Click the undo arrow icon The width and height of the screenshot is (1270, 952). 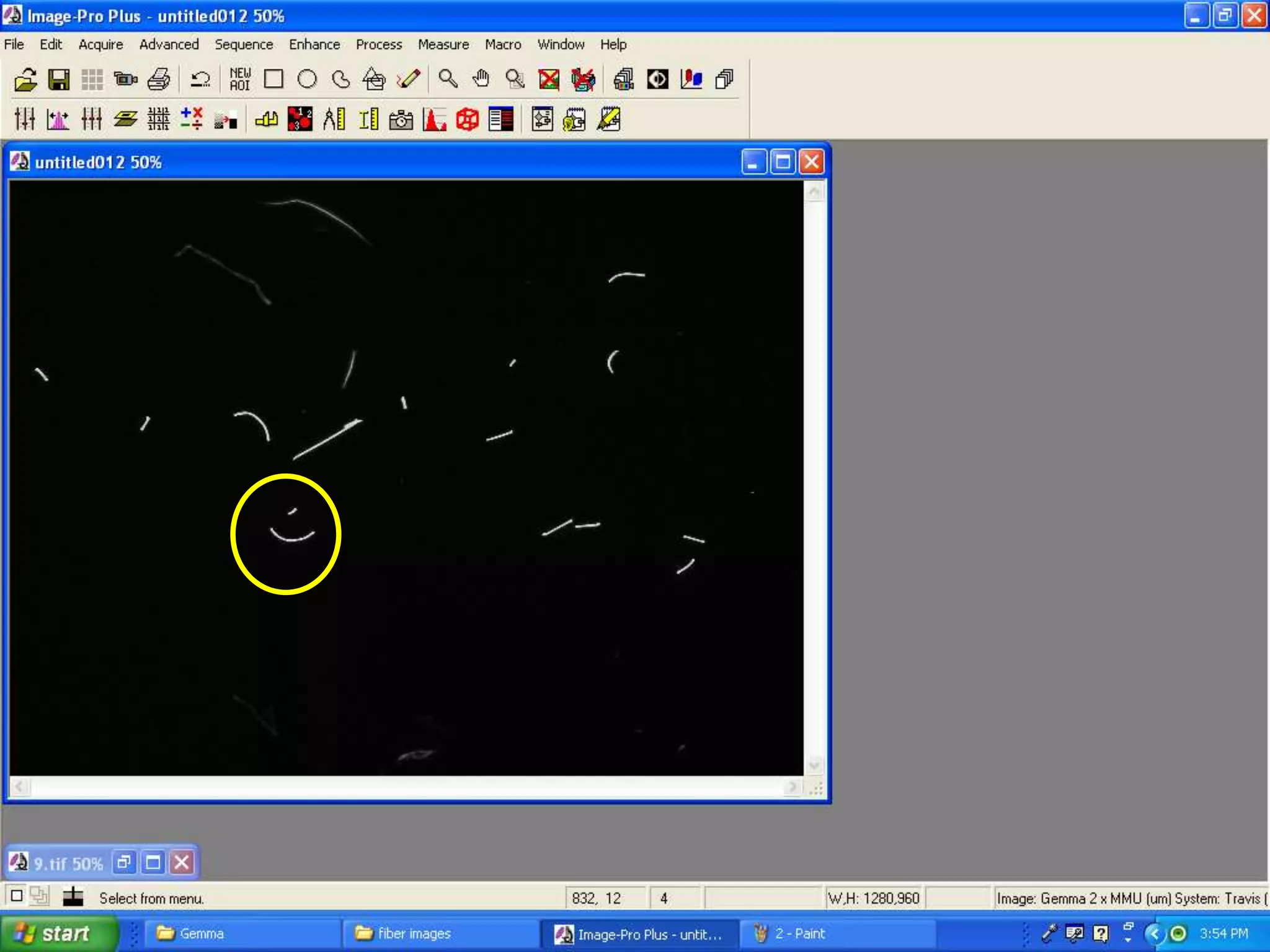tap(200, 79)
